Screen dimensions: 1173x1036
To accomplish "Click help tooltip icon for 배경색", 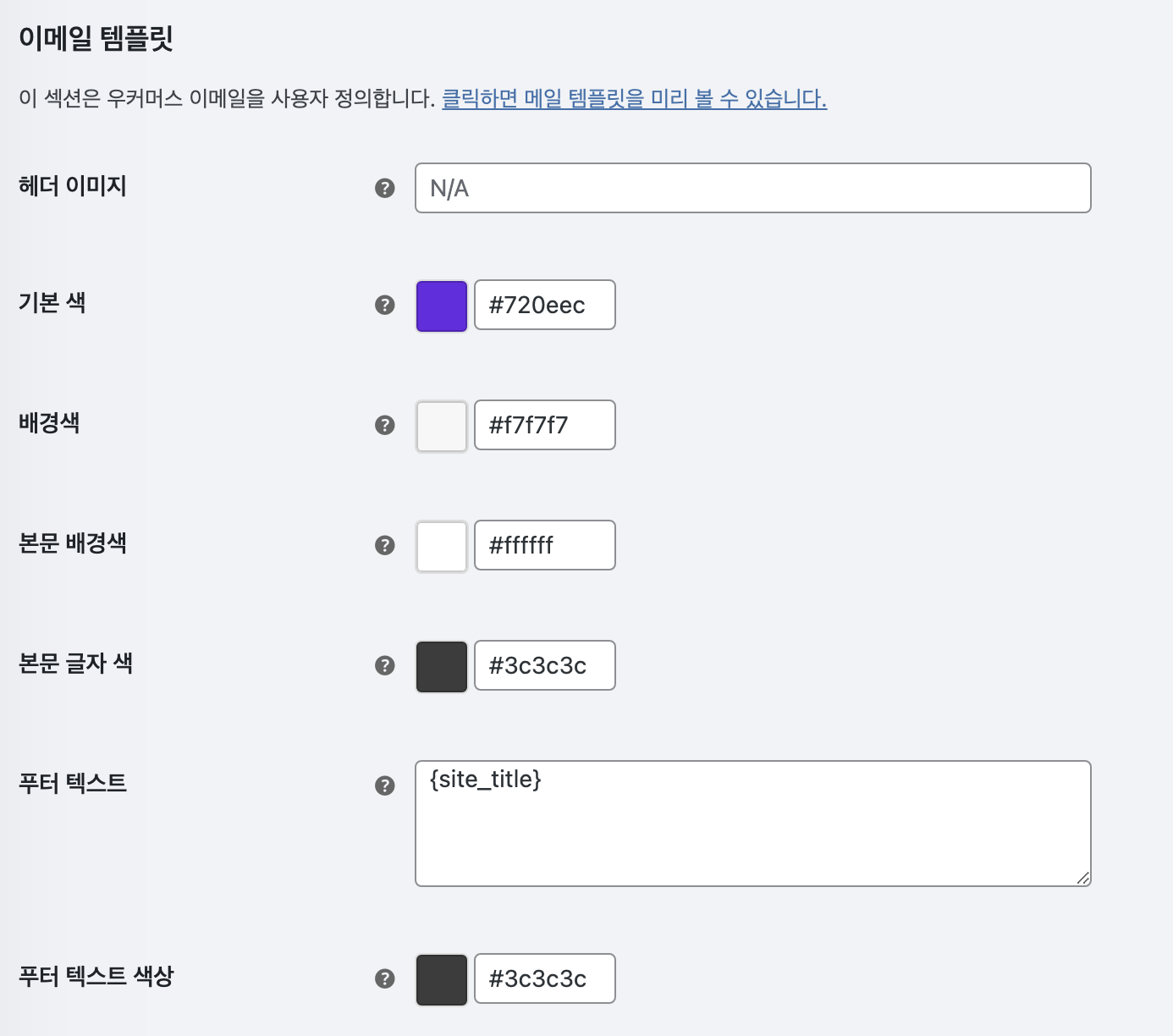I will [x=385, y=425].
